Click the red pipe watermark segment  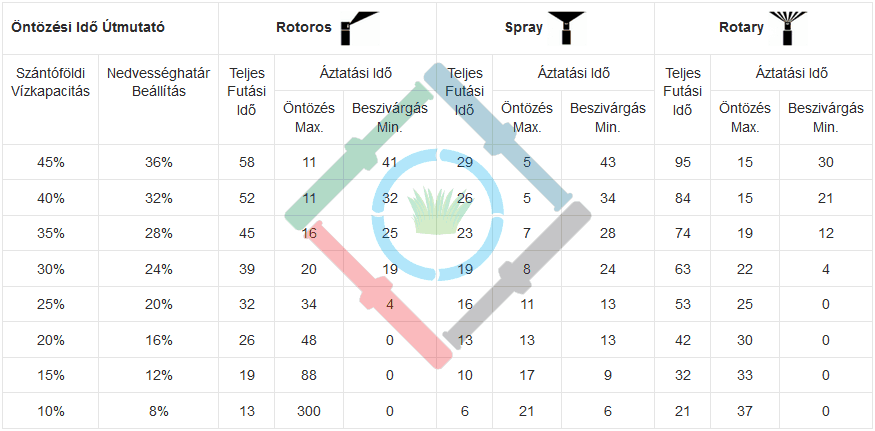coord(378,294)
